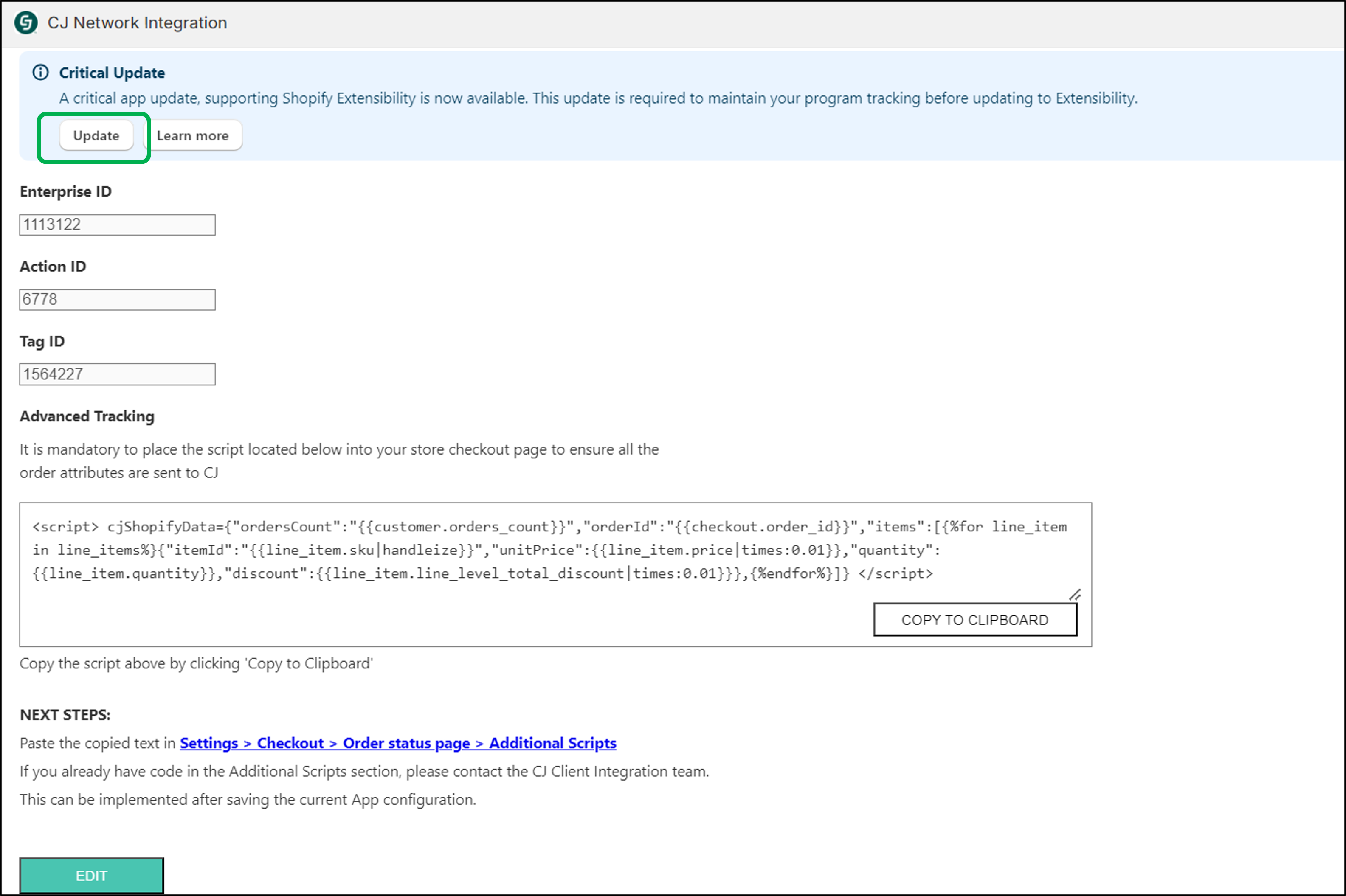Click the CJ Network Integration title bar
The image size is (1346, 896).
tap(137, 23)
